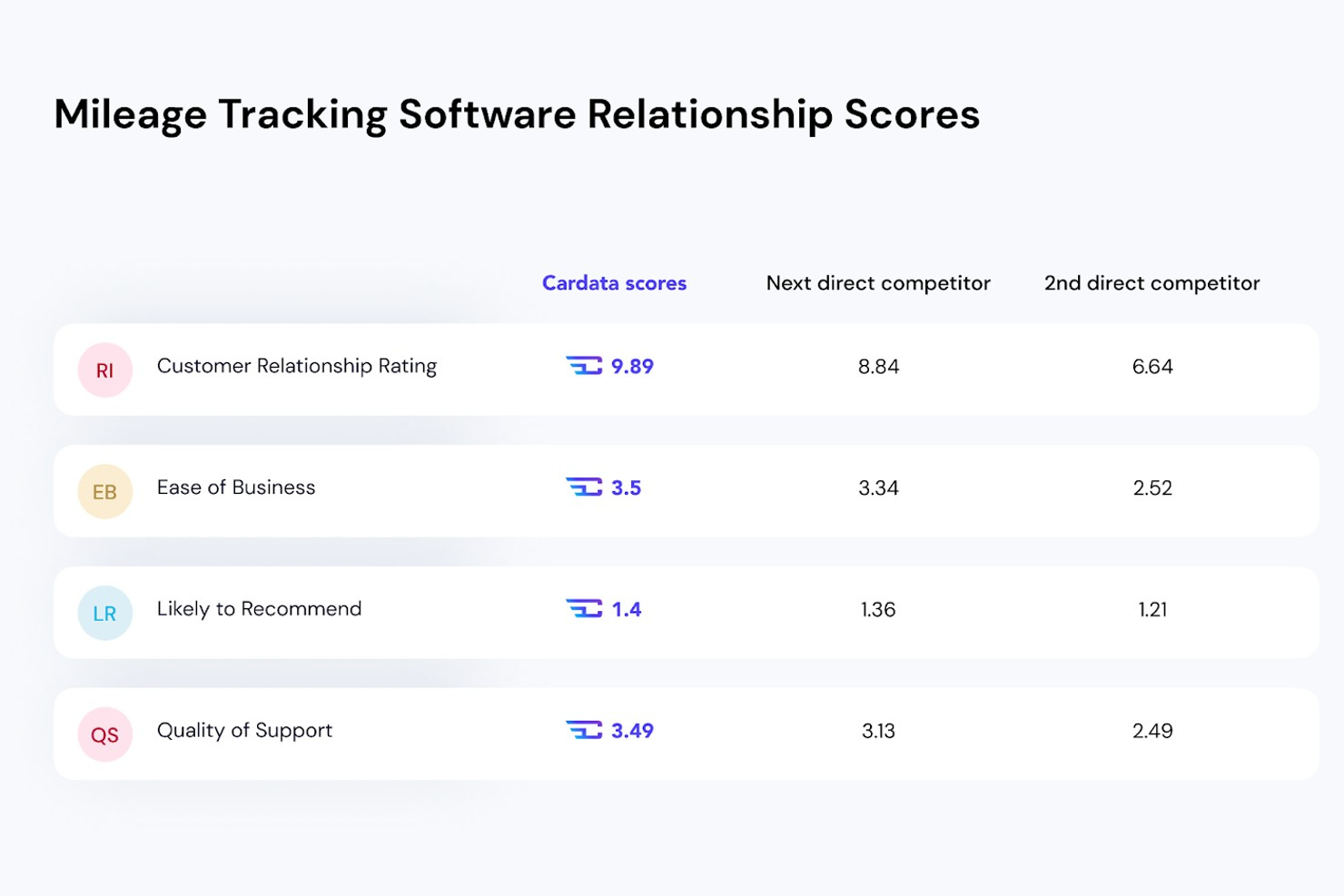Click the Customer Relationship Rating label
Image resolution: width=1344 pixels, height=896 pixels.
click(x=297, y=366)
